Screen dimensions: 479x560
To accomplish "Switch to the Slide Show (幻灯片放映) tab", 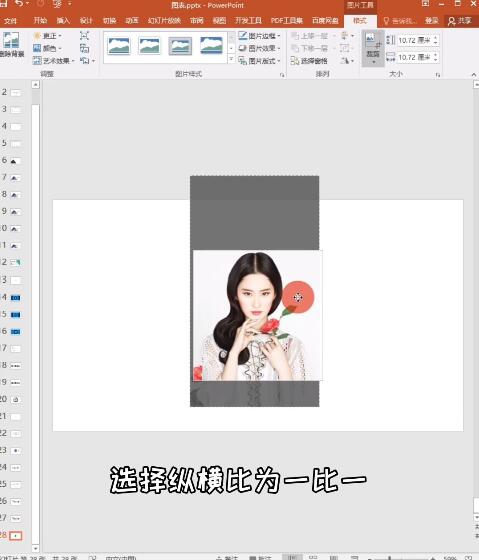I will 164,21.
